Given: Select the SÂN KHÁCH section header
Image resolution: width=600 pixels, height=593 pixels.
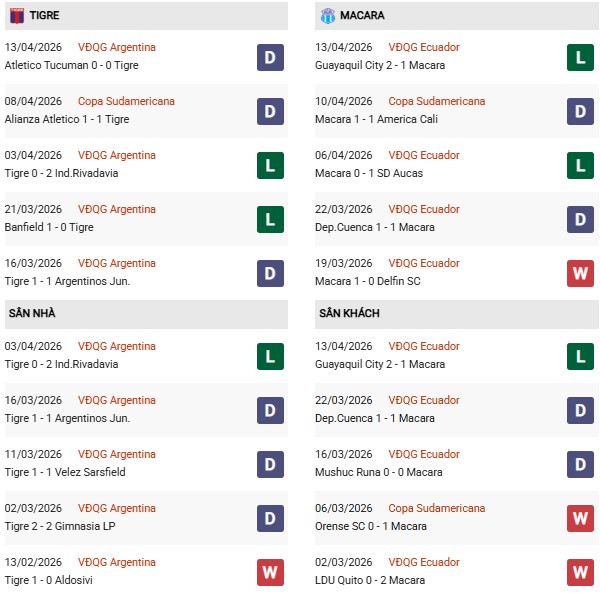Looking at the screenshot, I should (x=349, y=313).
